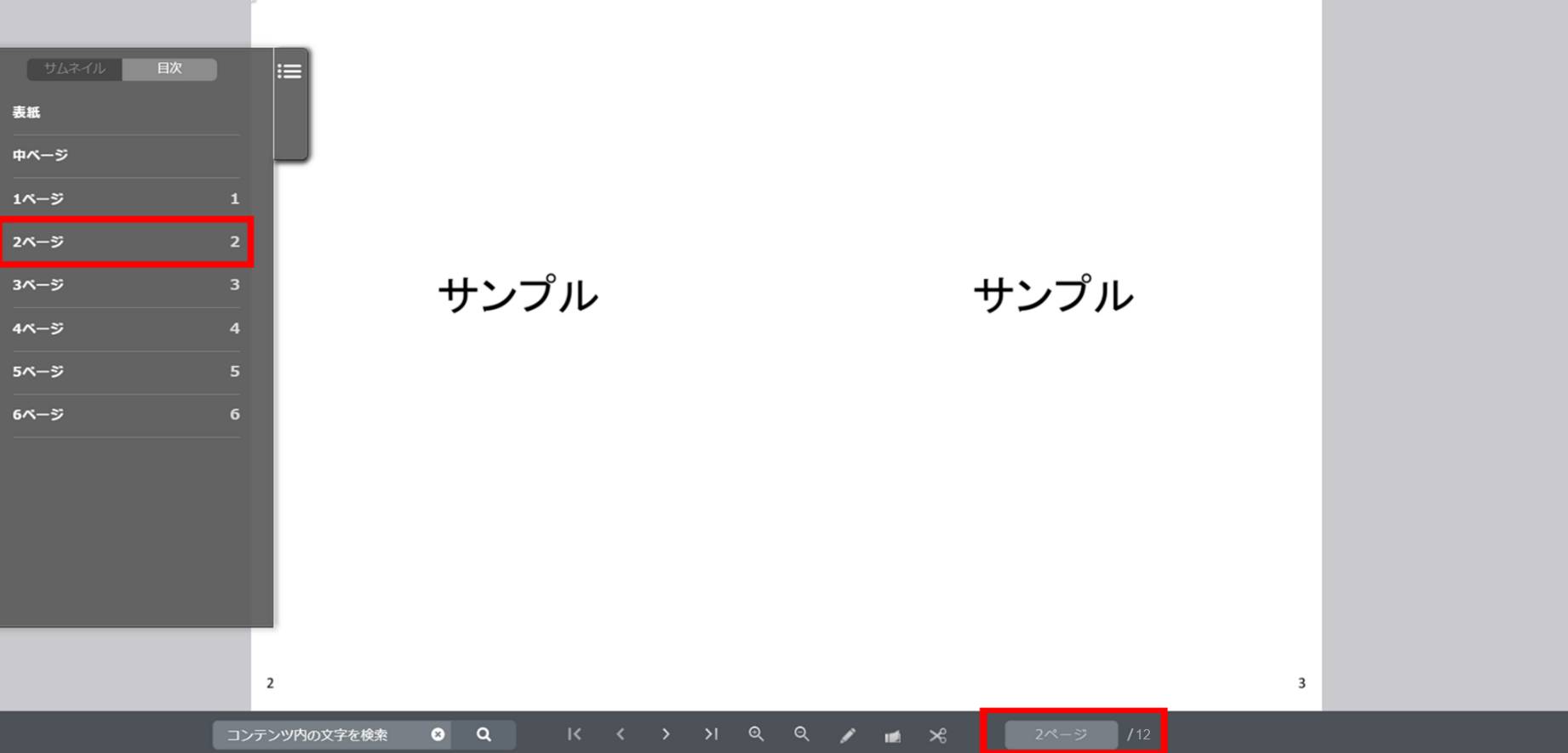Clear the search field text
The width and height of the screenshot is (1568, 753).
click(x=438, y=734)
